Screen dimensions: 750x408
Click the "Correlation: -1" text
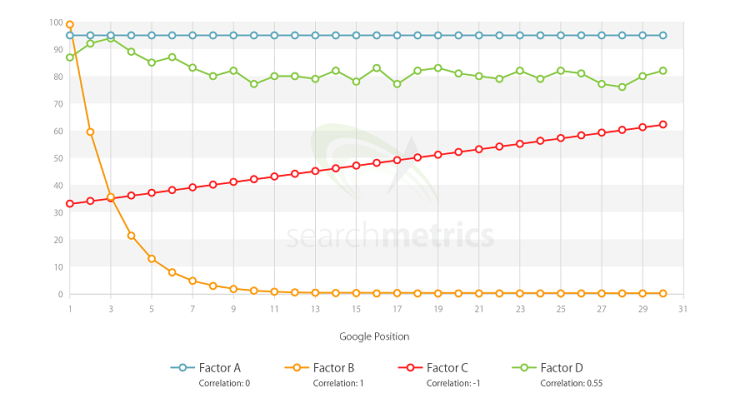(449, 383)
